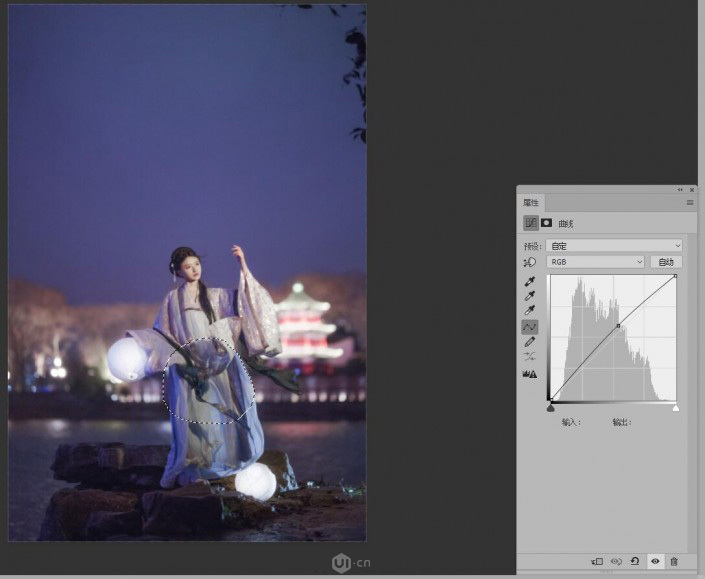Delete the curves adjustment layer
The height and width of the screenshot is (579, 705).
point(674,562)
